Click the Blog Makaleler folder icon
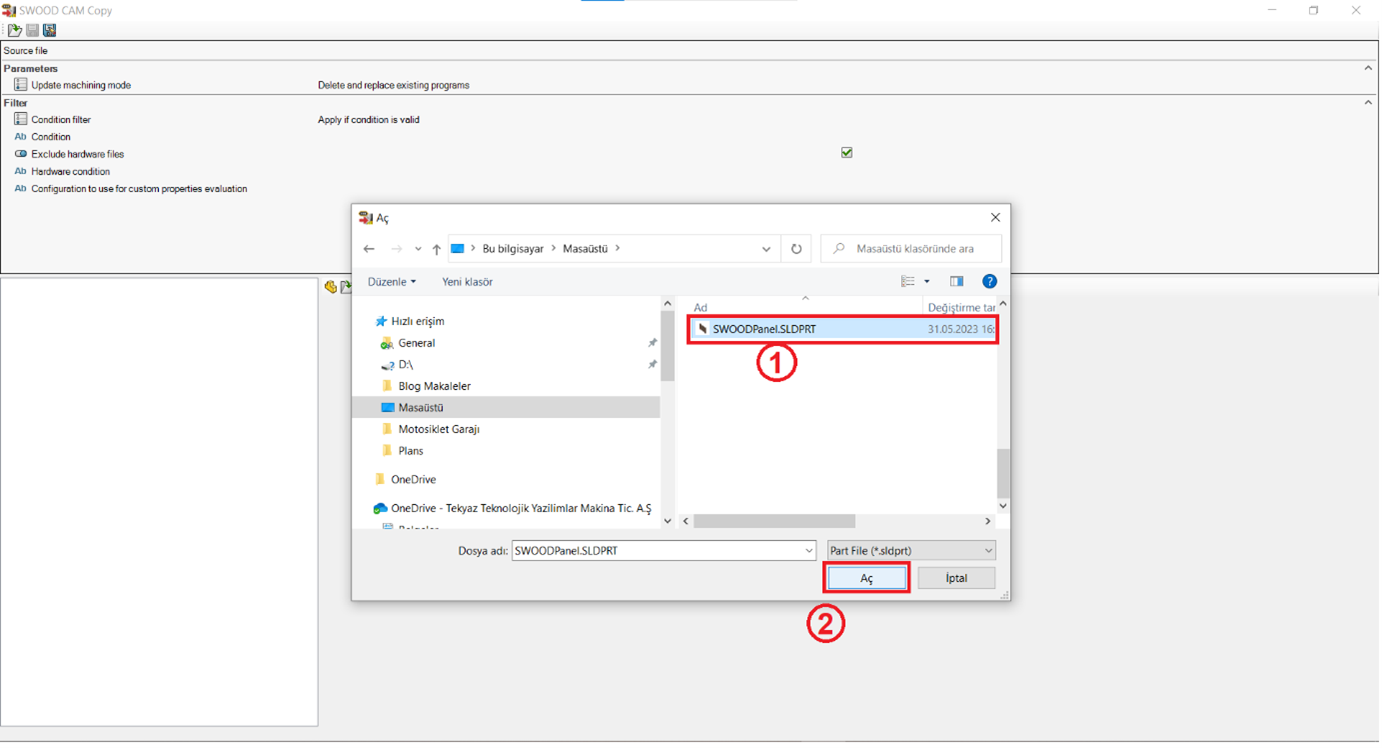Image resolution: width=1382 pixels, height=748 pixels. tap(387, 386)
